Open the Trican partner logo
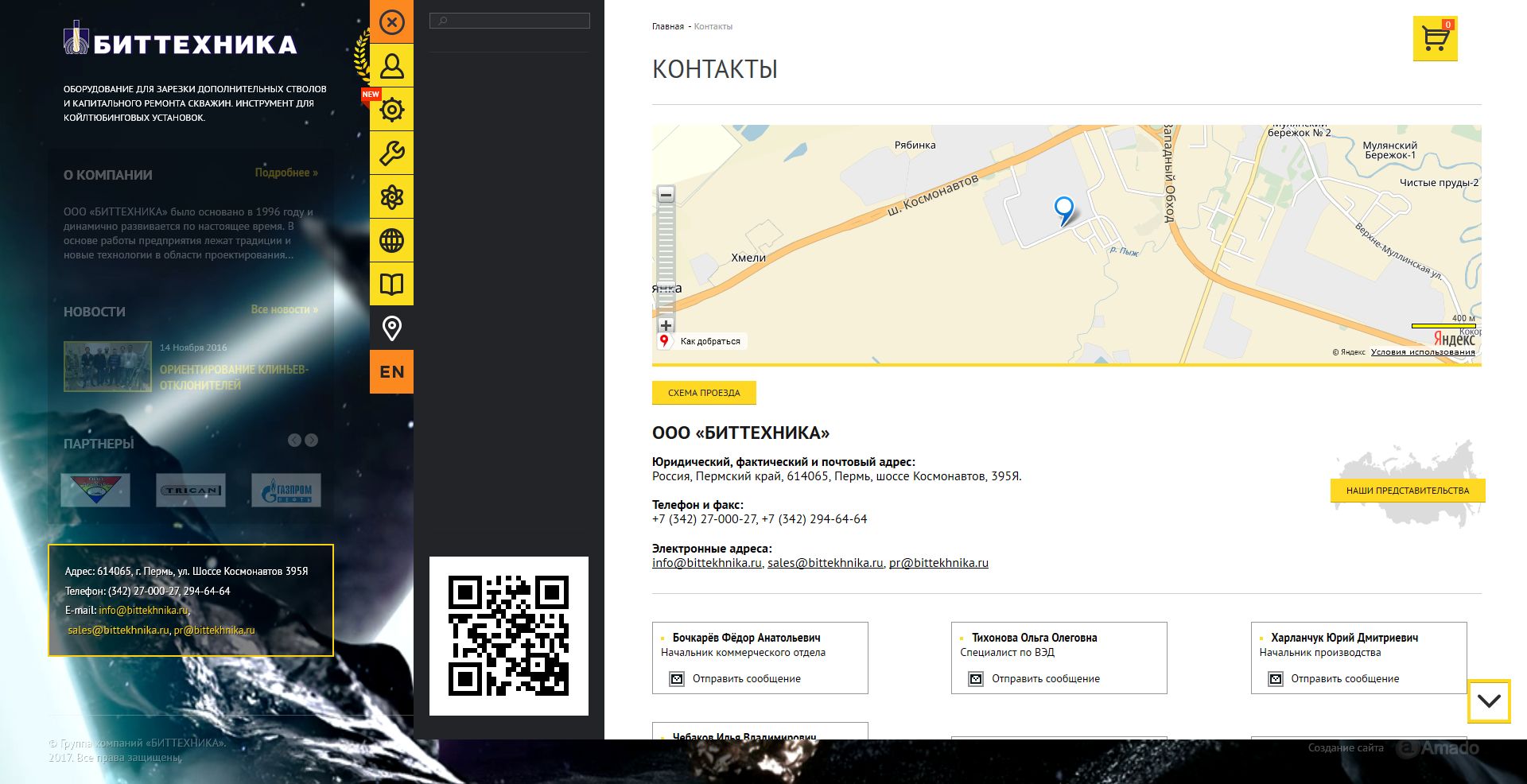The width and height of the screenshot is (1527, 784). (x=191, y=490)
